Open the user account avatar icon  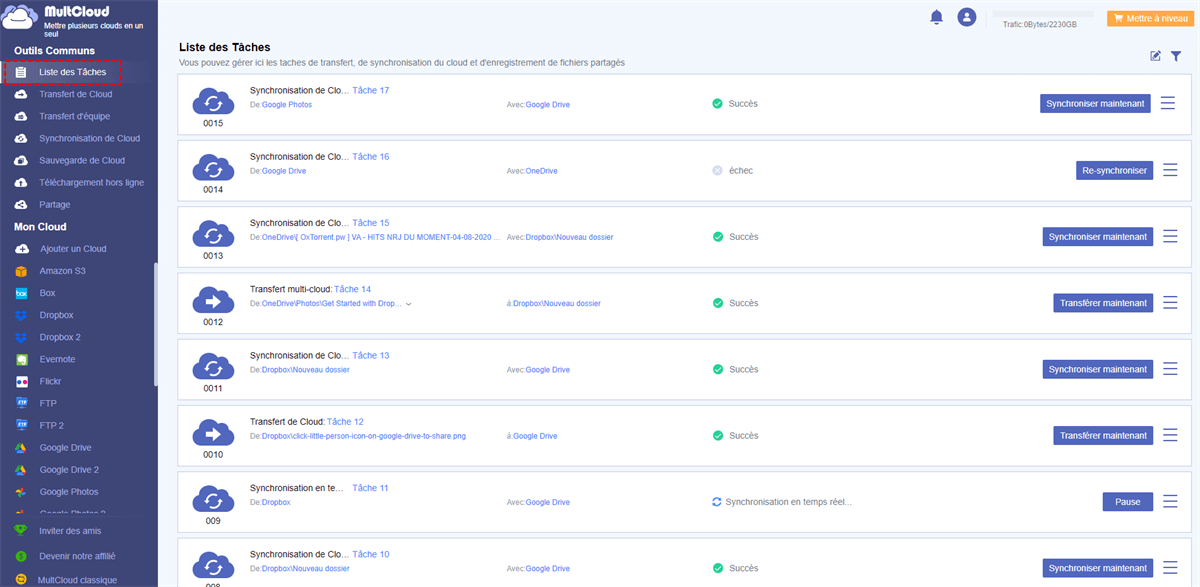(x=966, y=17)
